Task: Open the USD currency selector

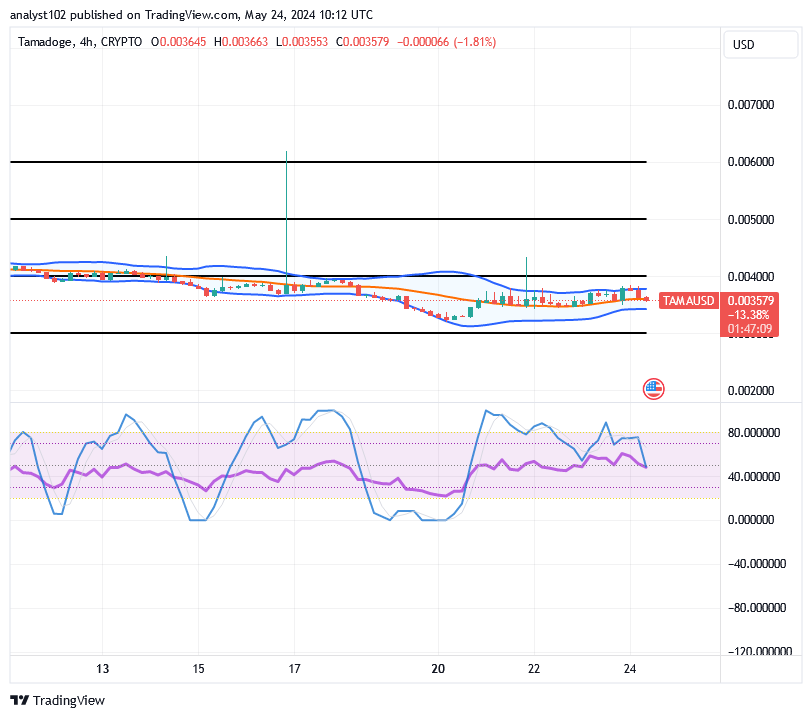Action: tap(760, 45)
